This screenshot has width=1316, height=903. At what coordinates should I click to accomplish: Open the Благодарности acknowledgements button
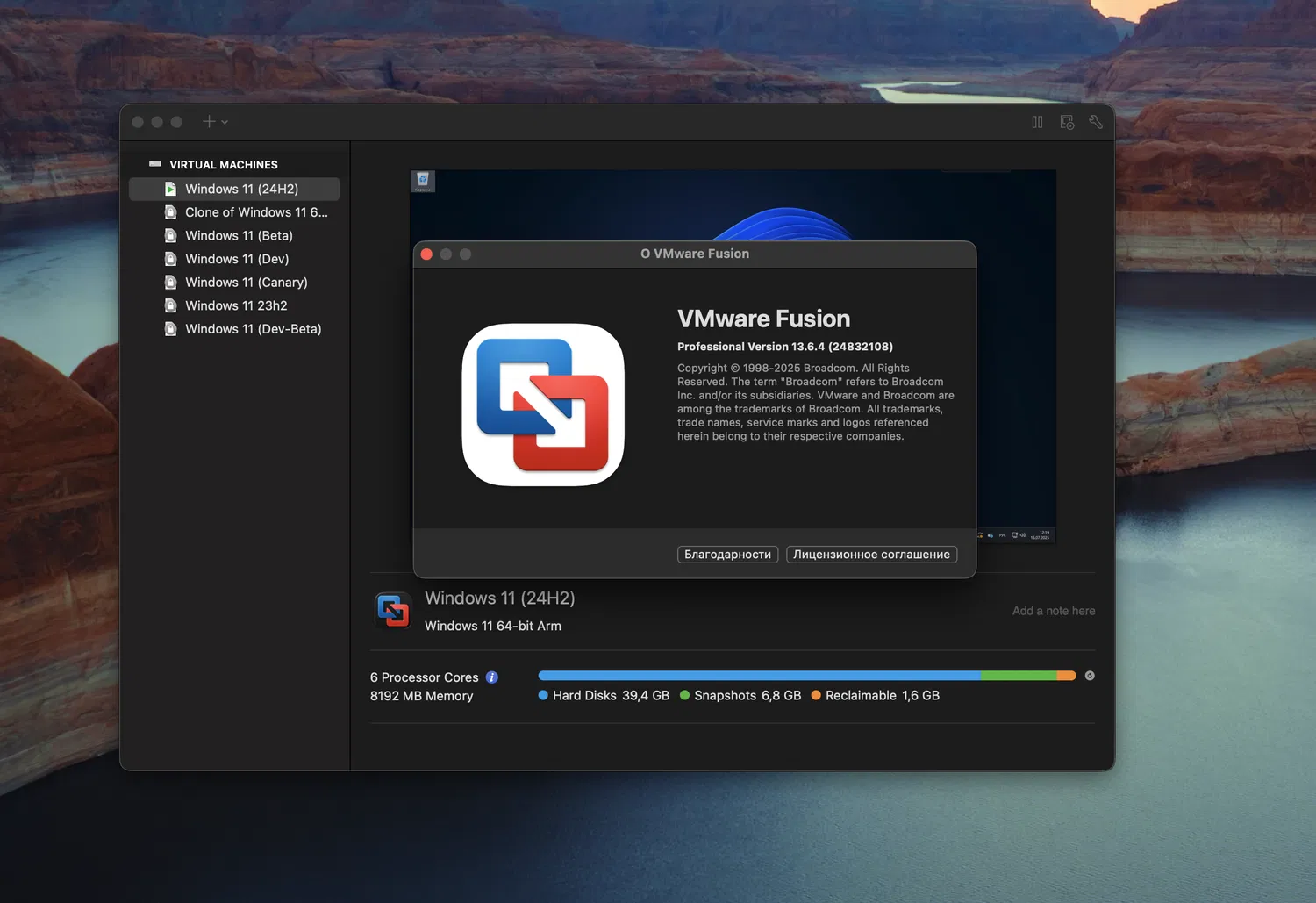pos(727,555)
